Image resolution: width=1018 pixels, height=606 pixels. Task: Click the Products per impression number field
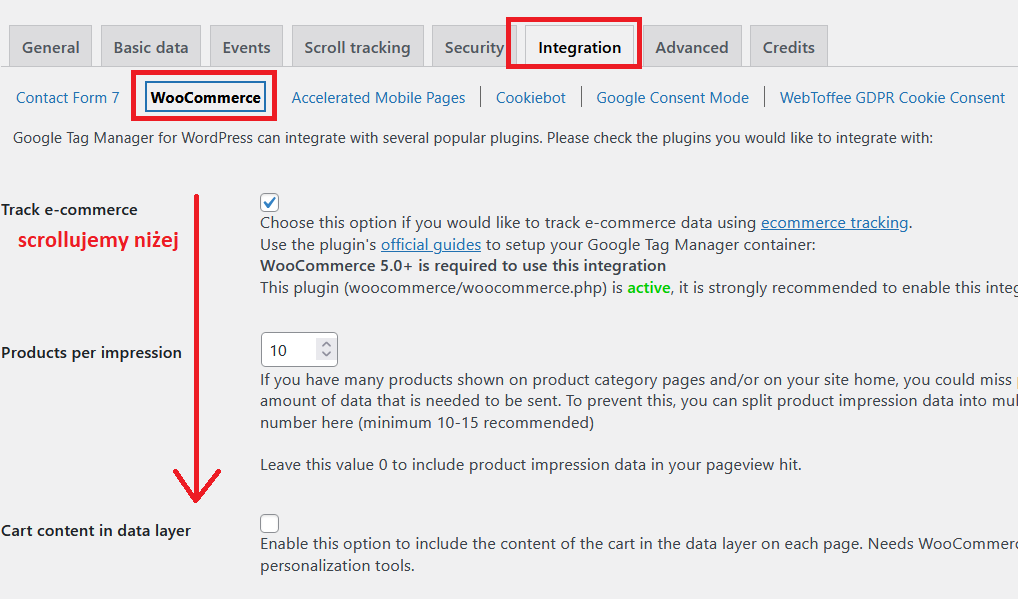coord(289,350)
